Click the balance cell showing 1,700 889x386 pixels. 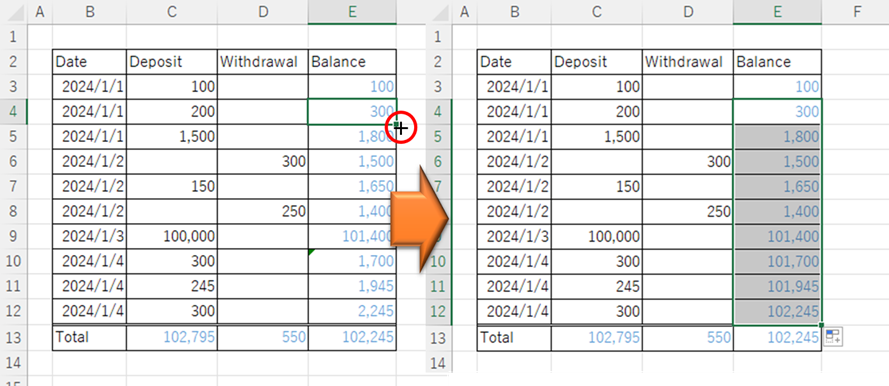coord(352,262)
